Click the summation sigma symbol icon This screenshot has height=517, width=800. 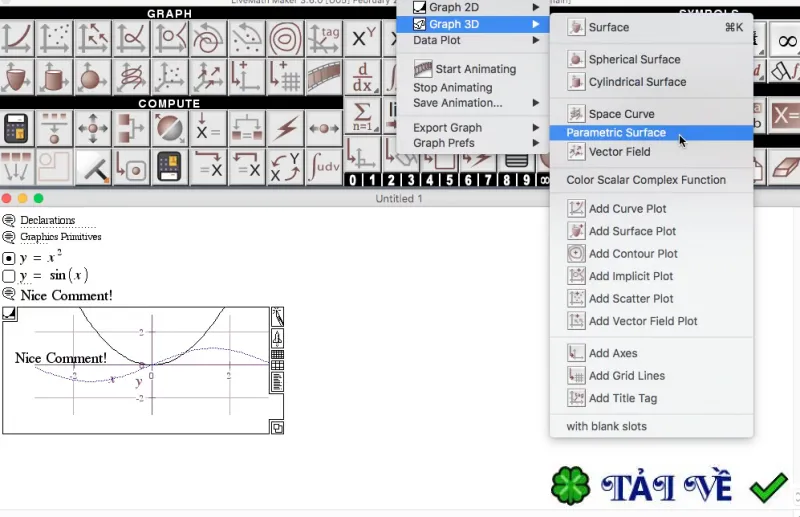click(362, 116)
